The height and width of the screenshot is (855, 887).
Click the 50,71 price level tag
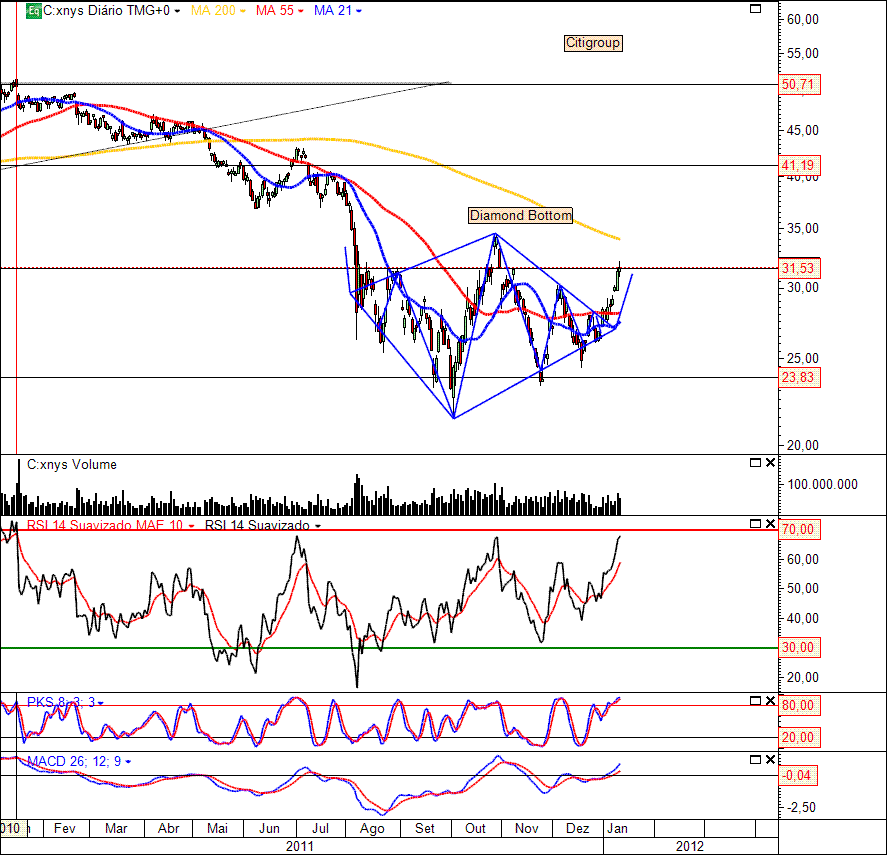[x=799, y=85]
